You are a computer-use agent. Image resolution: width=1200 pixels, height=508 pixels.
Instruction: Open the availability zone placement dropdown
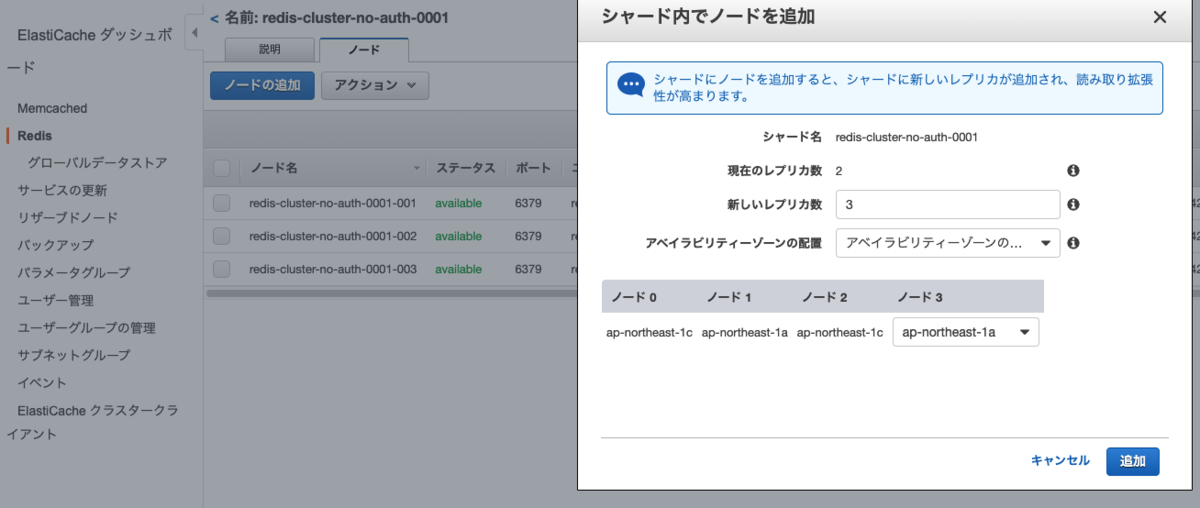948,243
